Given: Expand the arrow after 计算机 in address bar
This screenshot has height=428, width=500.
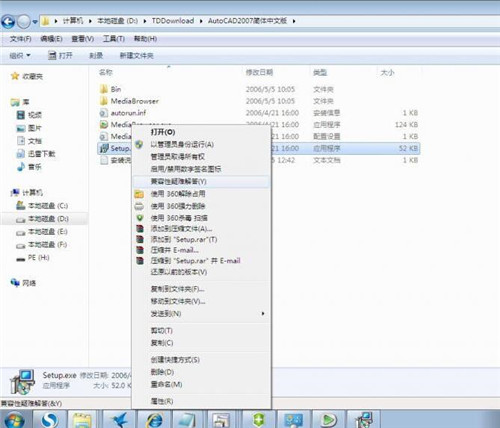Looking at the screenshot, I should point(90,21).
